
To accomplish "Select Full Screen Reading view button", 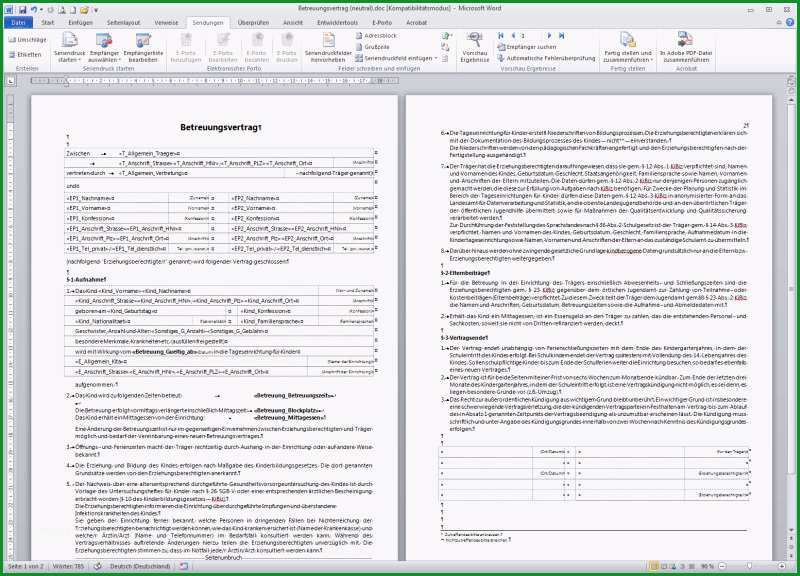I will click(x=664, y=566).
